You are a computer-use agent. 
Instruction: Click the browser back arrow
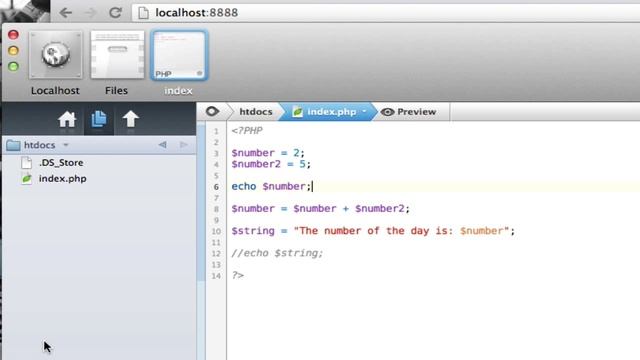pos(66,13)
